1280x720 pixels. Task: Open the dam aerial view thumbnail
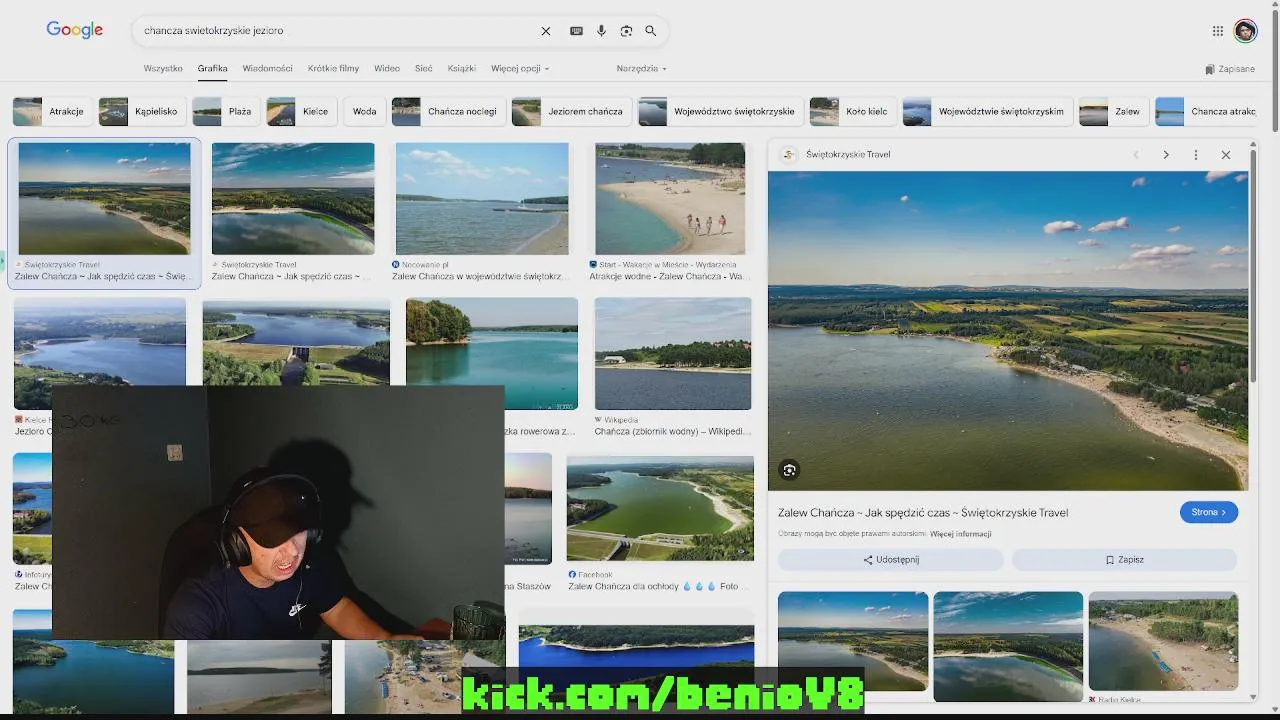pyautogui.click(x=296, y=341)
